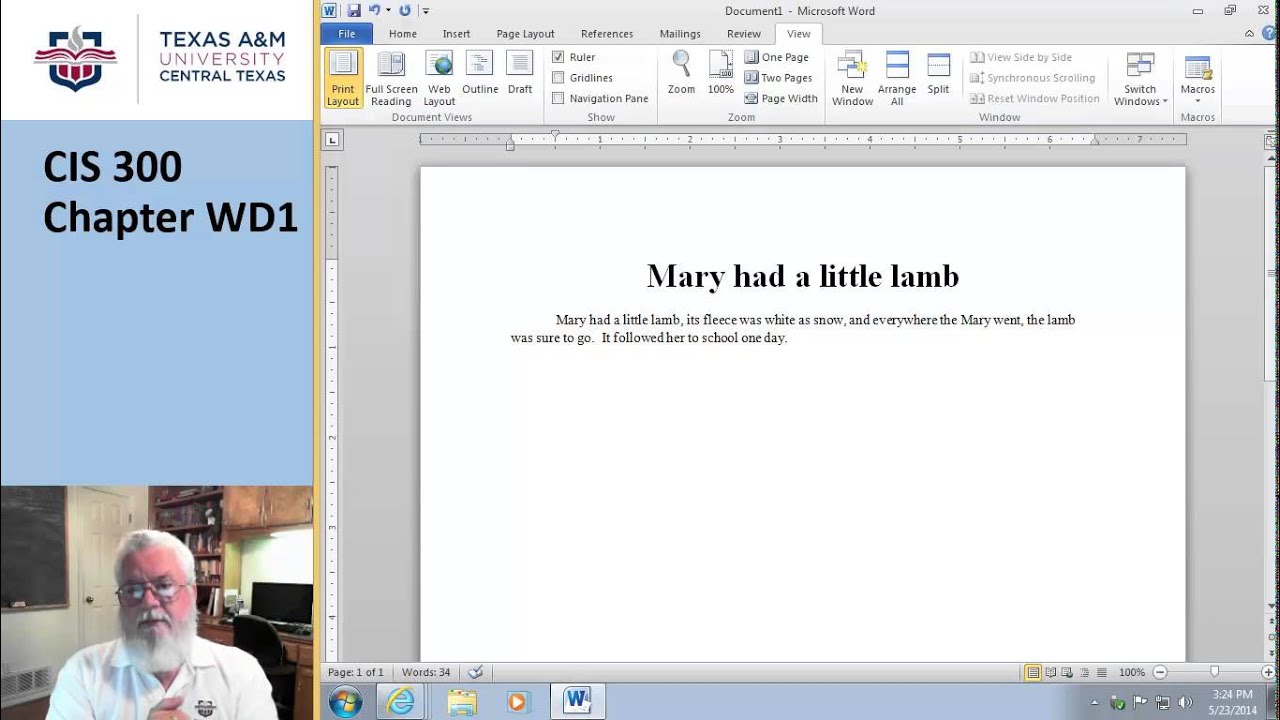Image resolution: width=1280 pixels, height=720 pixels.
Task: Click the View tab
Action: pyautogui.click(x=799, y=34)
